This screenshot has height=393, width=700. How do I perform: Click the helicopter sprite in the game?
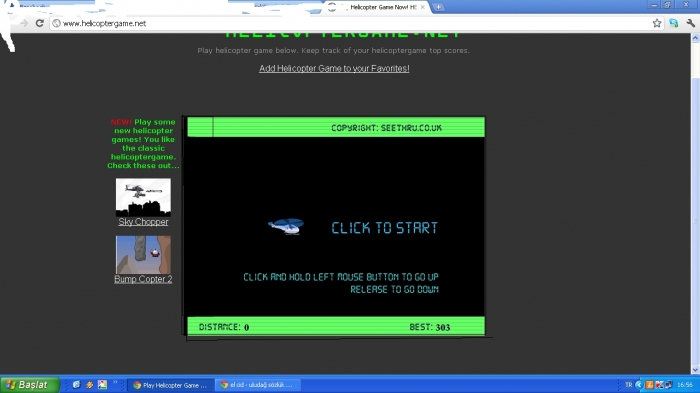pyautogui.click(x=286, y=226)
